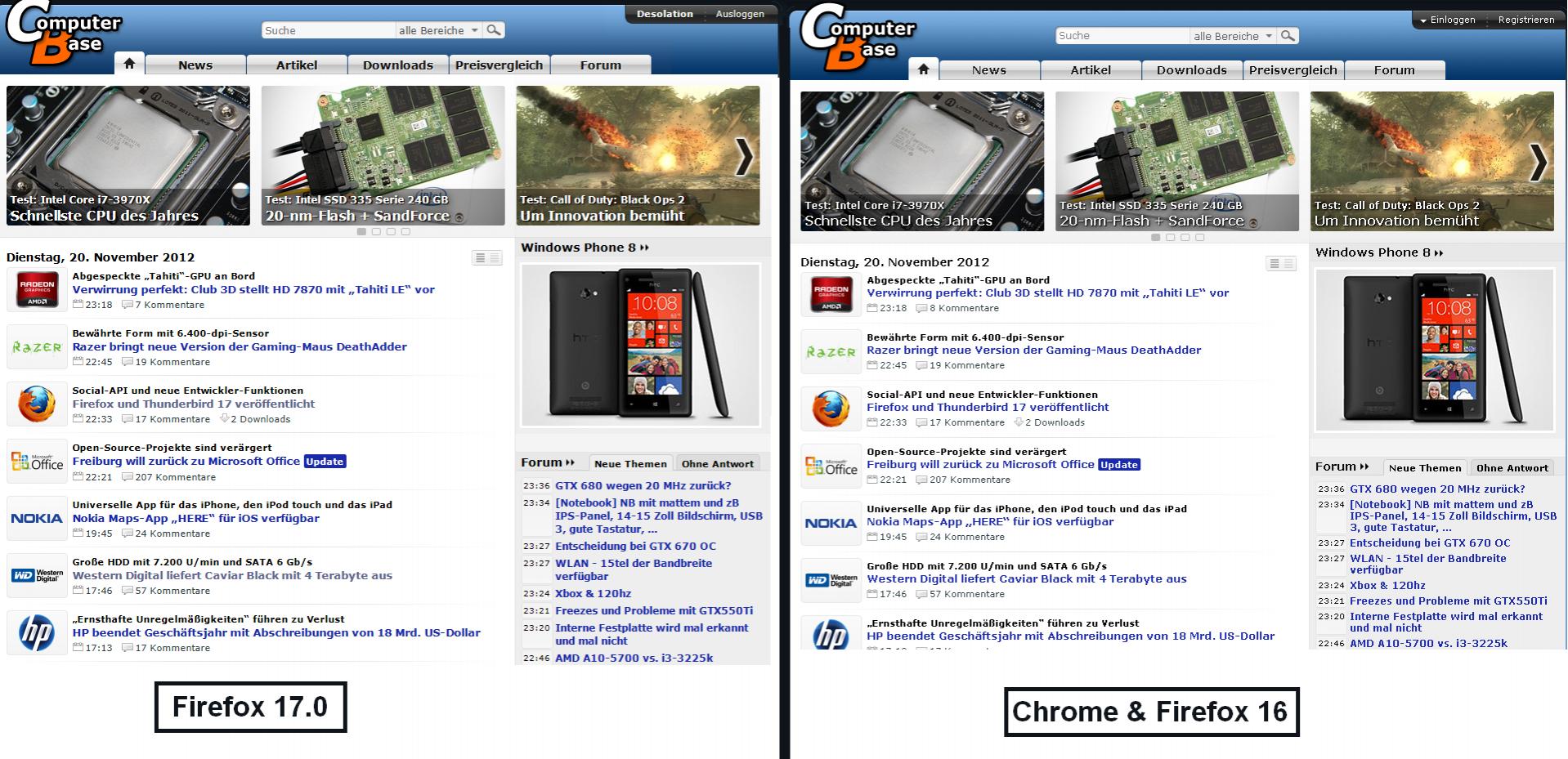Expand the 'Windows Phone 8' section arrow, Firefox 17.0 page
Viewport: 1568px width, 759px height.
[644, 248]
